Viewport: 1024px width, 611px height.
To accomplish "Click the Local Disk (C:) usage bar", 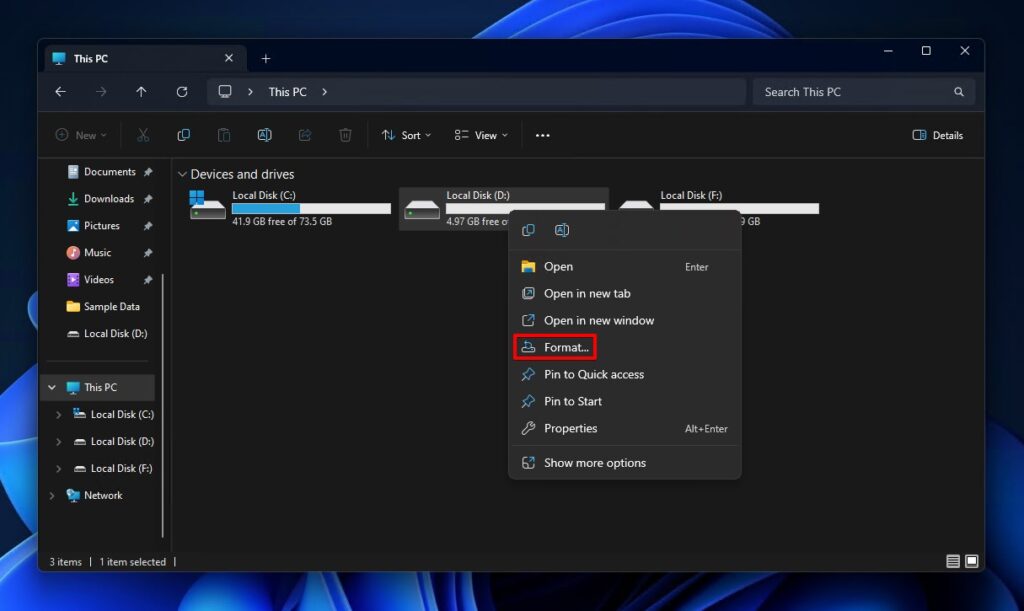I will point(310,208).
